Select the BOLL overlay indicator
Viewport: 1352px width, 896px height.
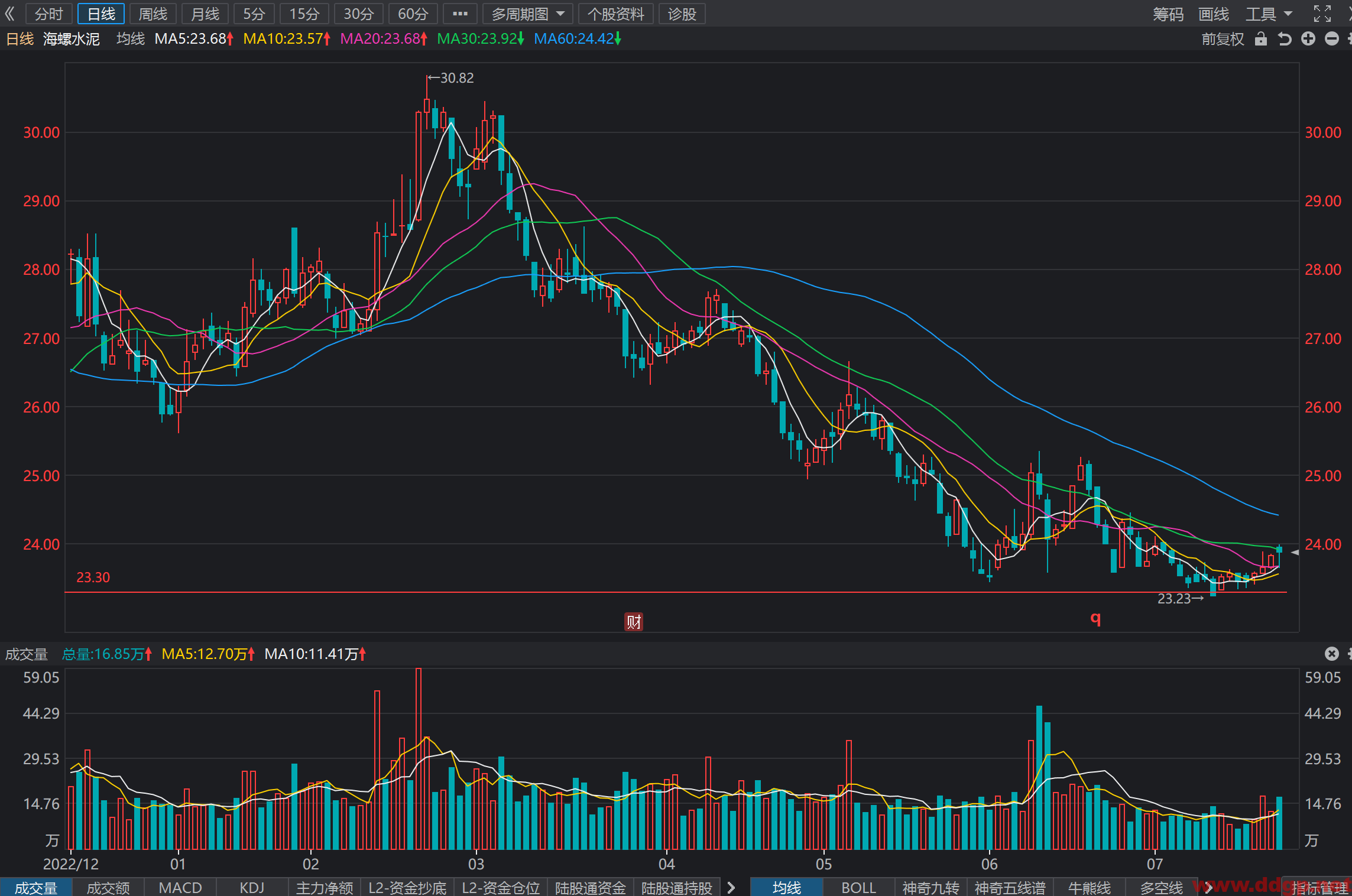858,887
